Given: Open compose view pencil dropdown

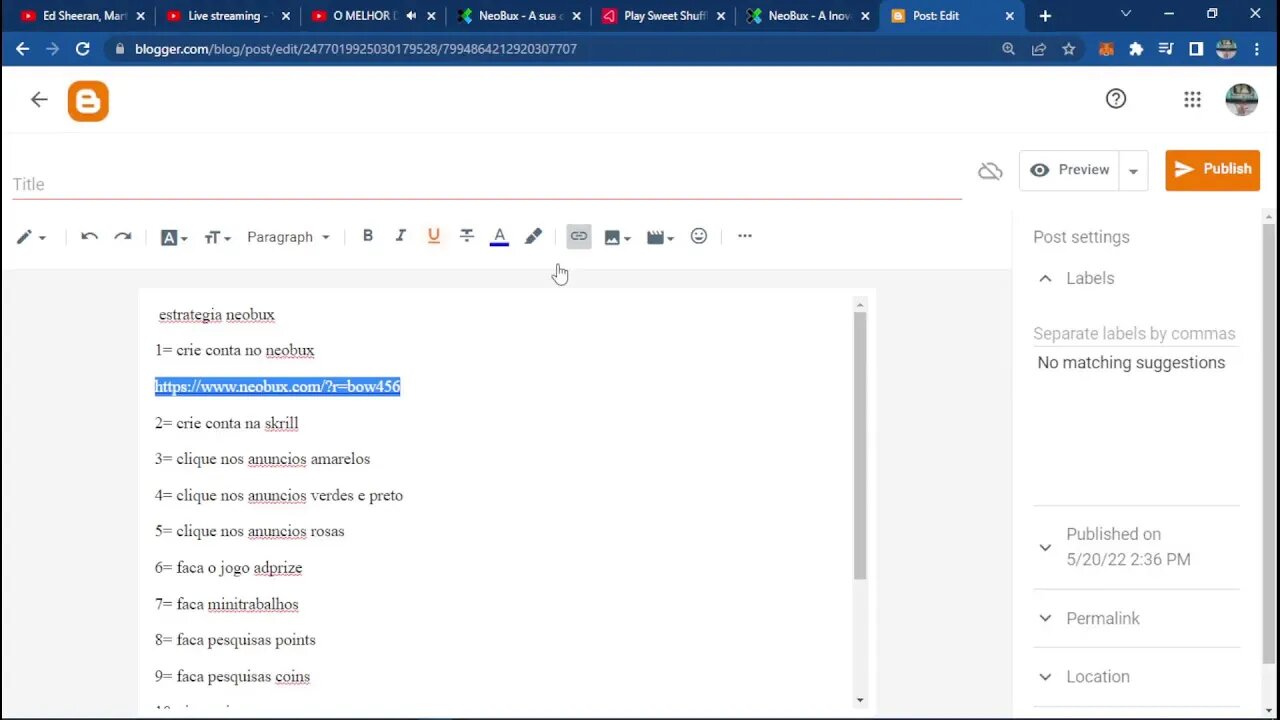Looking at the screenshot, I should click(x=31, y=237).
